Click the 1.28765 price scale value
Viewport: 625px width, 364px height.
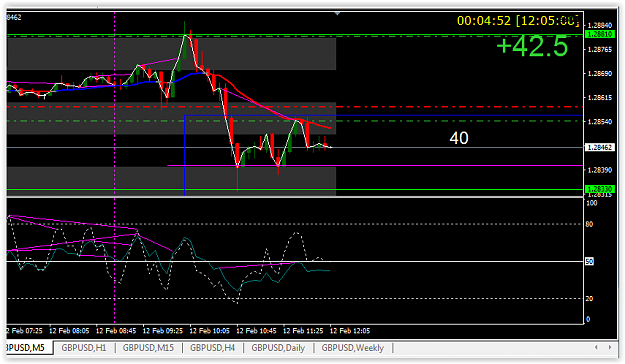tap(600, 49)
